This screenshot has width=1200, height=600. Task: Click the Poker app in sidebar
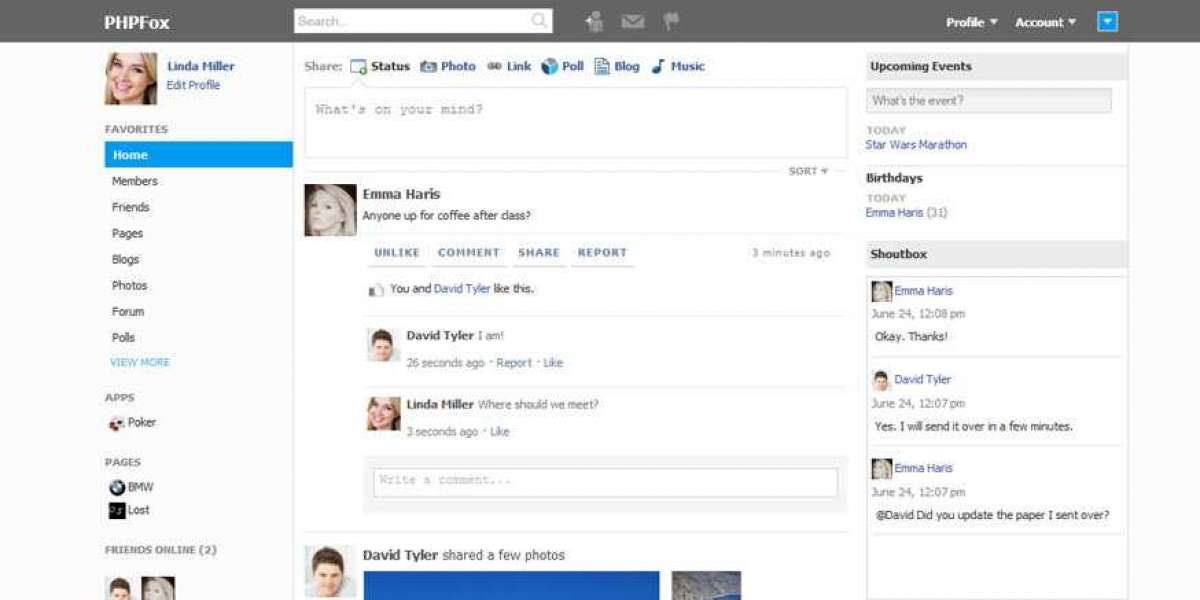(x=135, y=422)
